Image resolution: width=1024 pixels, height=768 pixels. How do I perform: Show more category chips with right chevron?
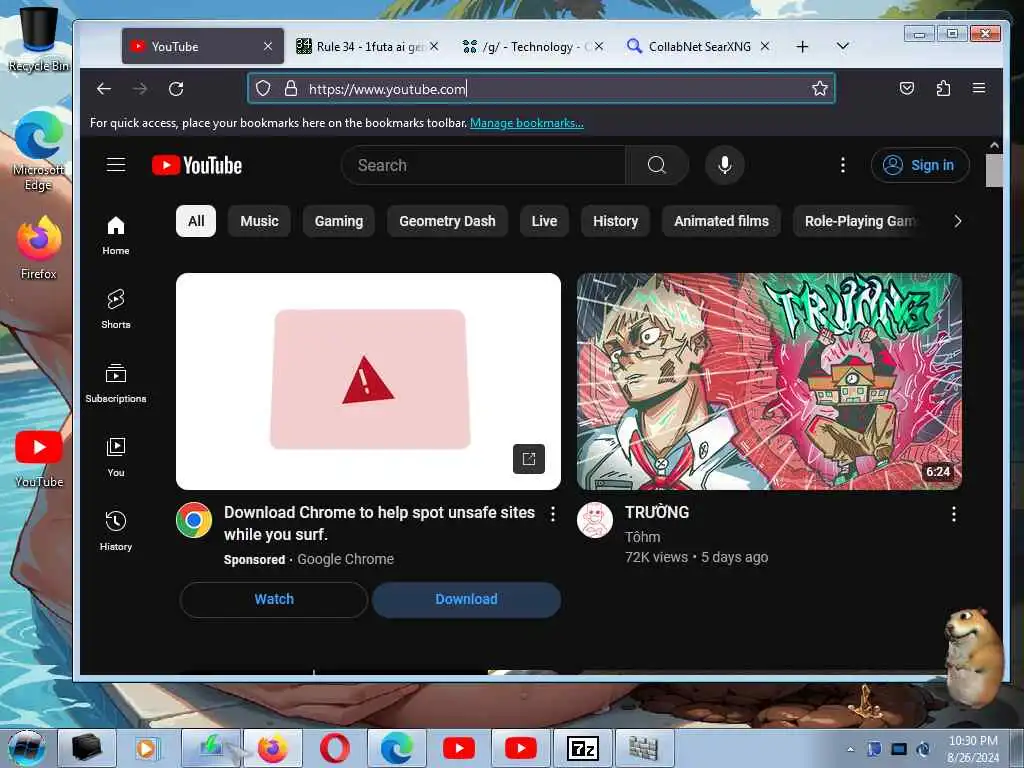pos(957,221)
